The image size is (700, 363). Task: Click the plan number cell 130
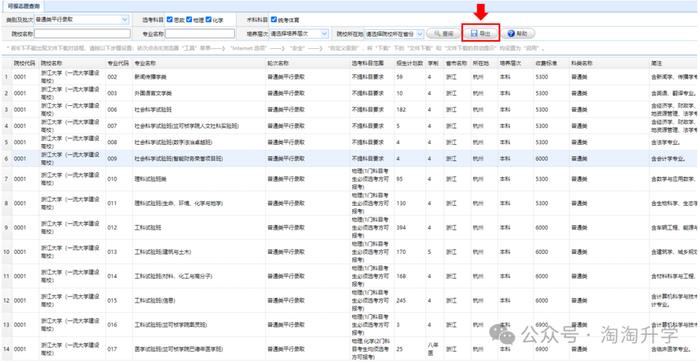401,203
